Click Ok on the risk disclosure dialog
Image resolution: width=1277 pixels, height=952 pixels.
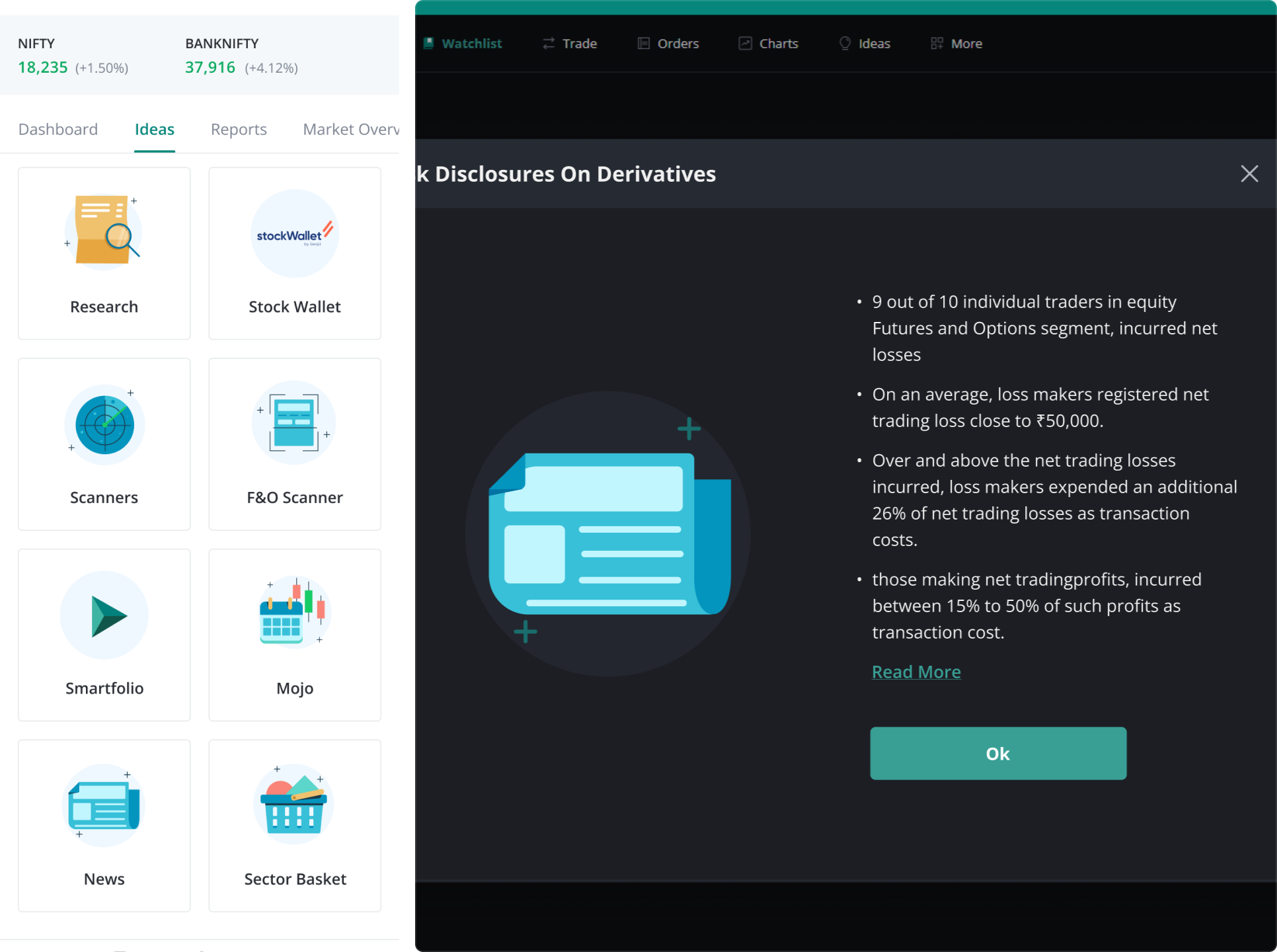[x=997, y=754]
